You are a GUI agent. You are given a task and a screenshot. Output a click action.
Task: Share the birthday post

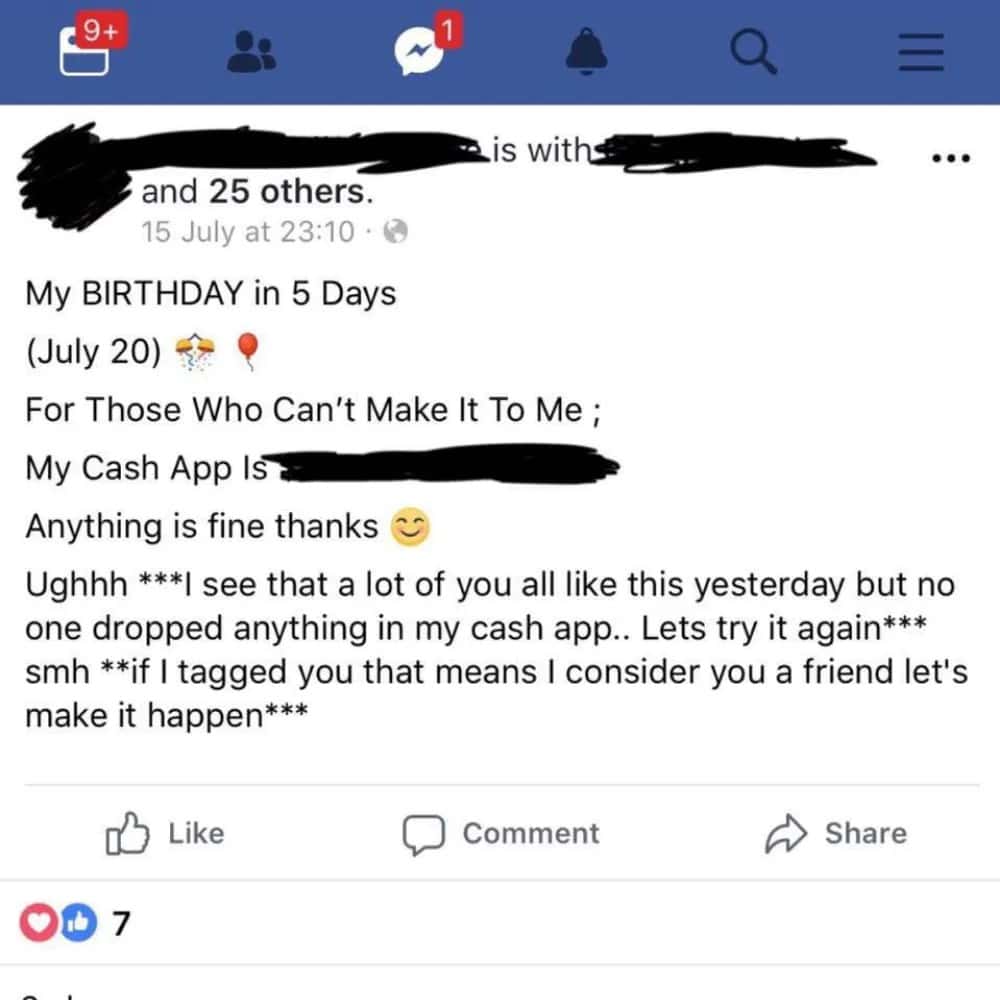click(x=835, y=833)
